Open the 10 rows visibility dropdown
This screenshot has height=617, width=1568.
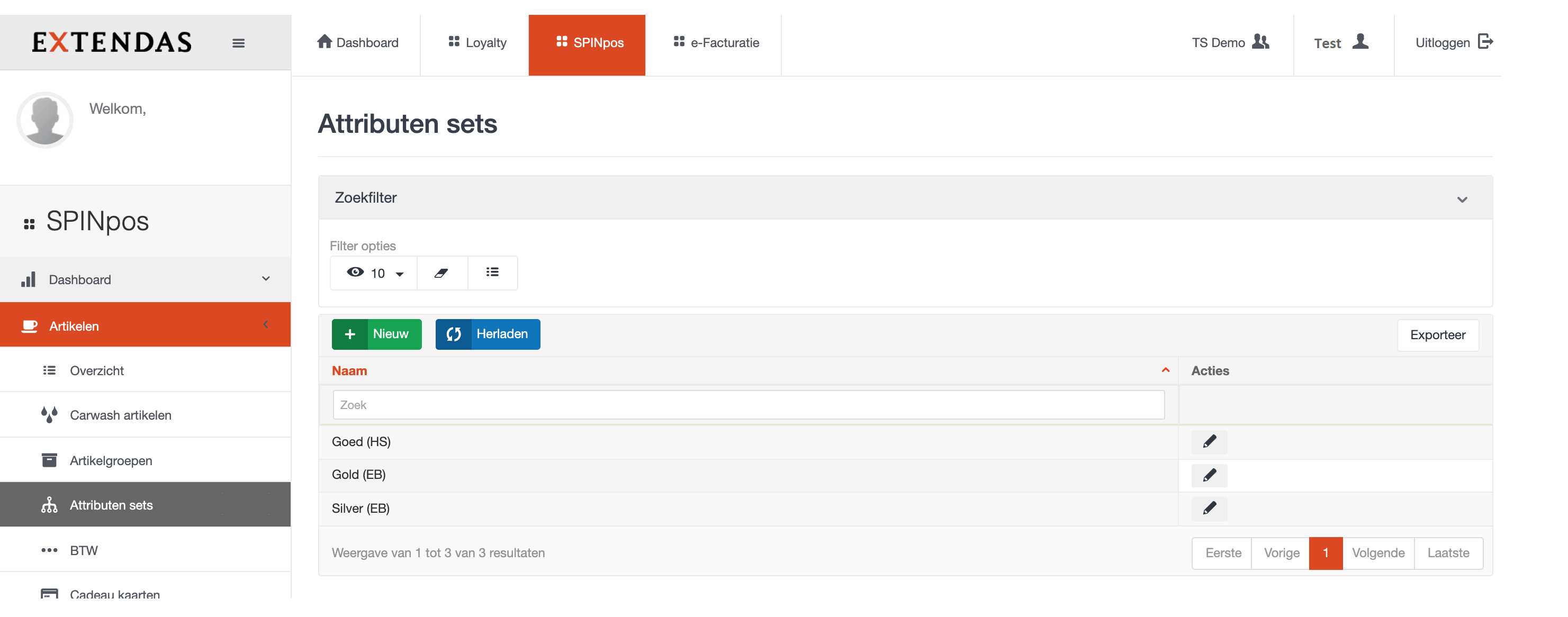[x=374, y=273]
